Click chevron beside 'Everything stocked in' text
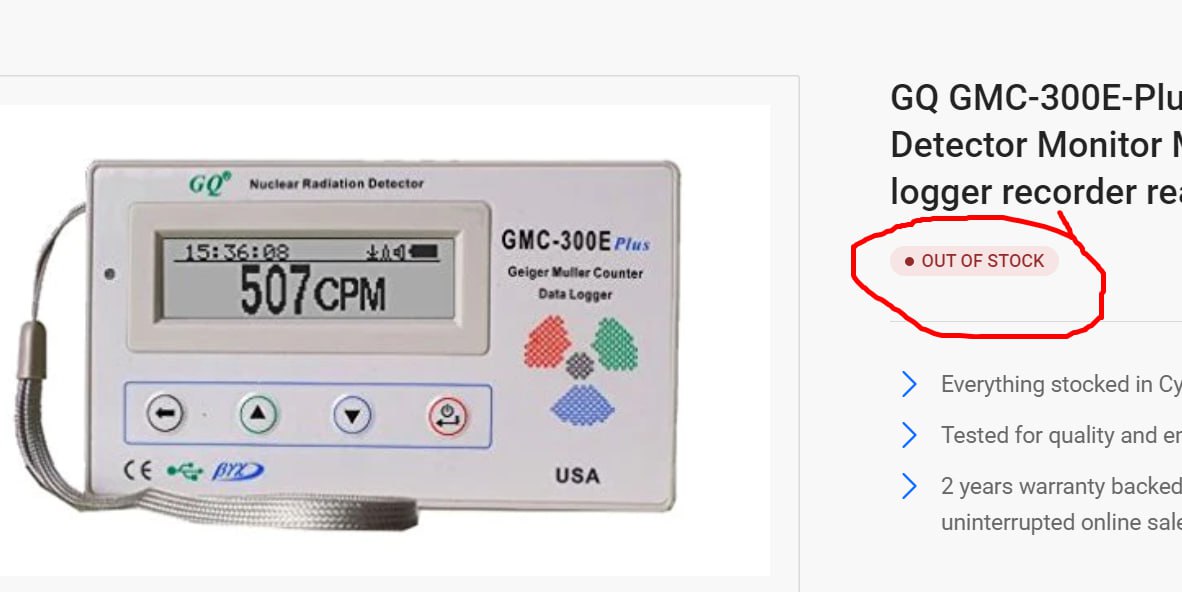1182x592 pixels. click(909, 385)
